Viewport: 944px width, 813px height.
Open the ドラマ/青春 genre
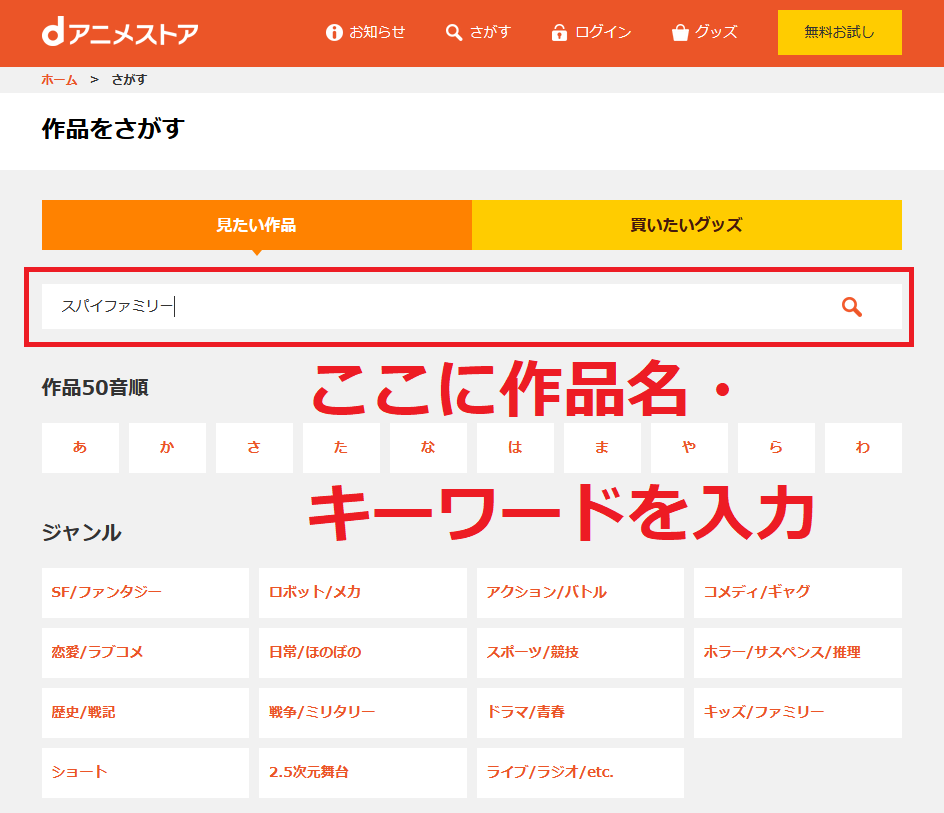580,713
